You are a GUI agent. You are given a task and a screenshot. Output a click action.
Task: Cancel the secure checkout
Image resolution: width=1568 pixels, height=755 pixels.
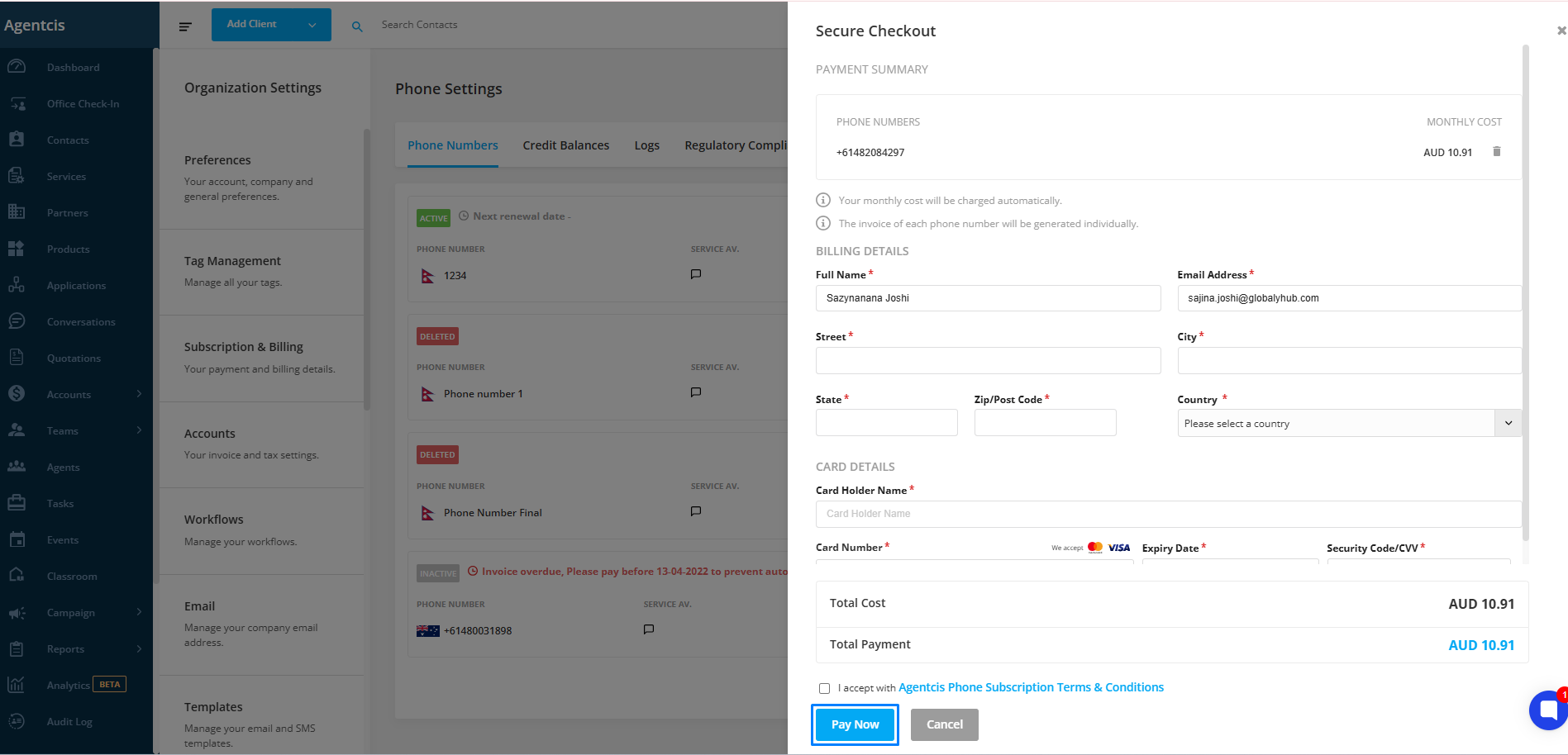click(x=944, y=724)
